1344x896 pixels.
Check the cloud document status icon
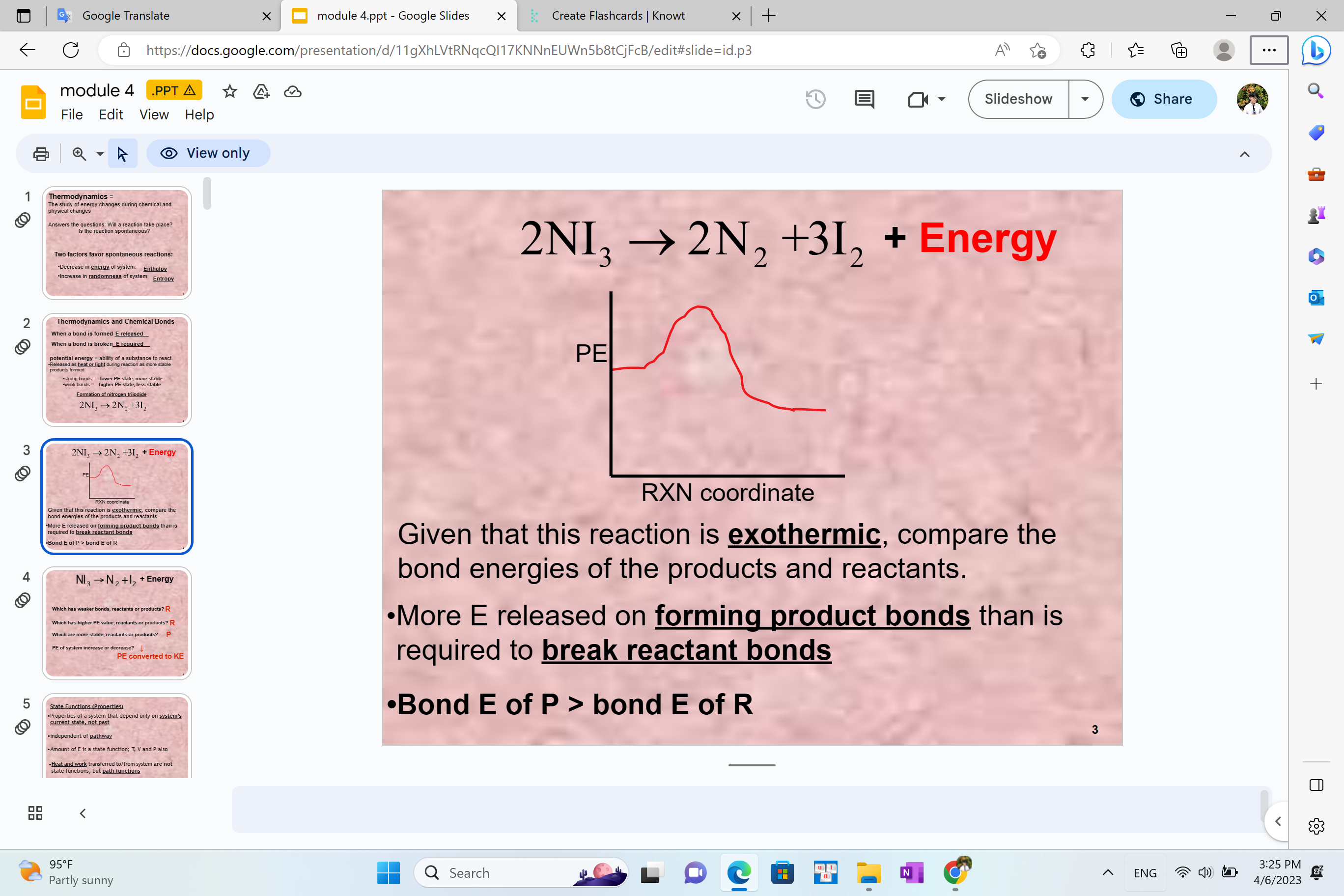tap(293, 91)
